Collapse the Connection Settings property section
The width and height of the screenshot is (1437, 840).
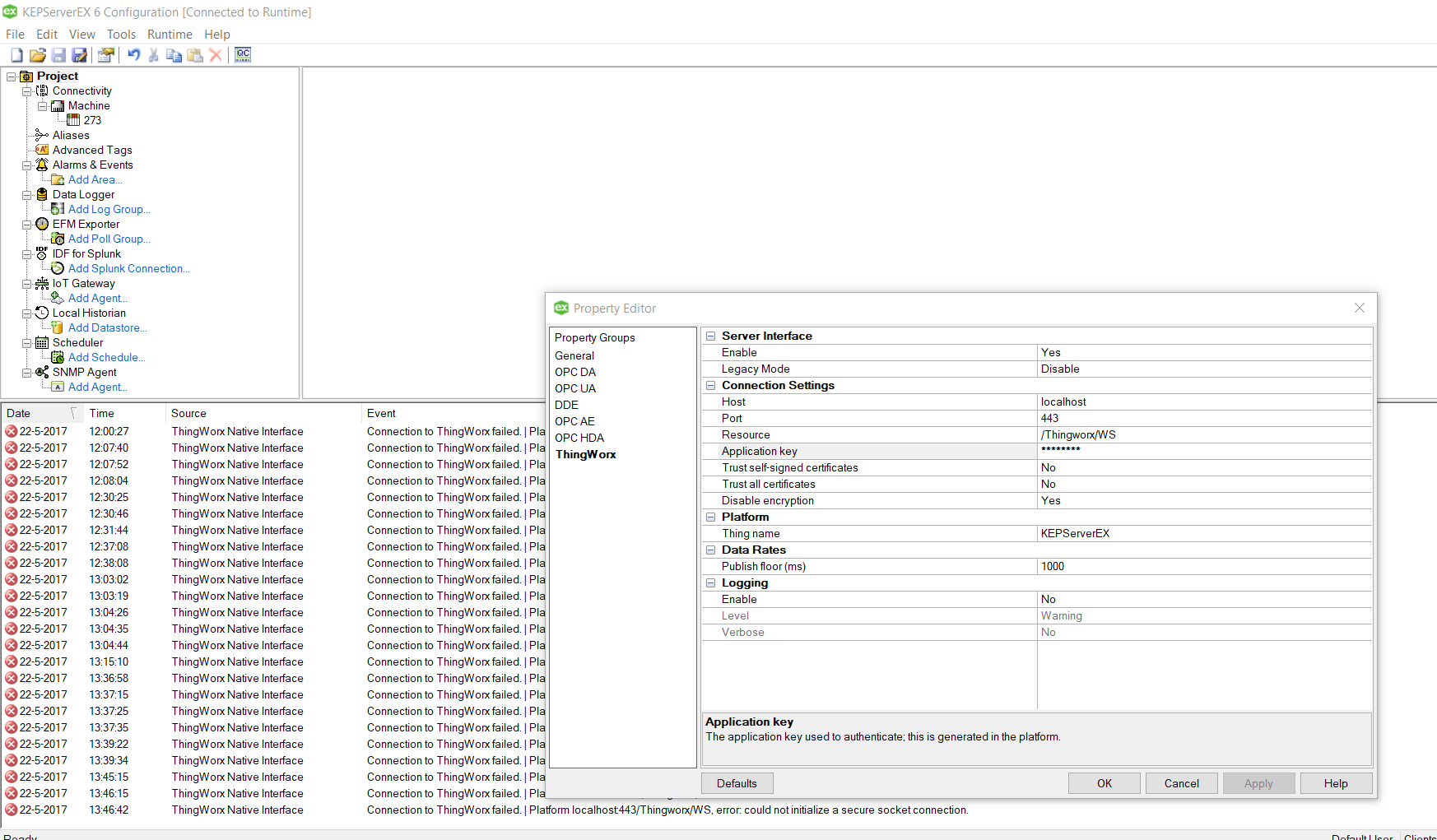pyautogui.click(x=710, y=385)
